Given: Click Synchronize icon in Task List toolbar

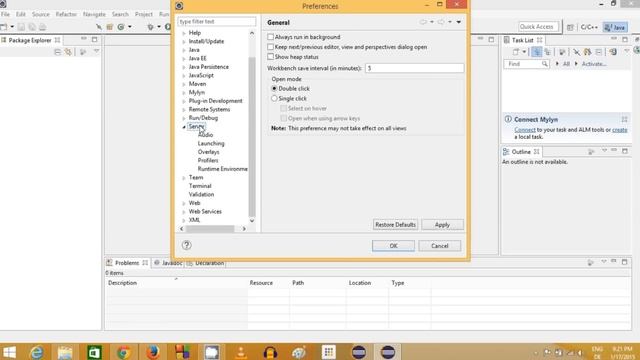Looking at the screenshot, I should pos(613,52).
